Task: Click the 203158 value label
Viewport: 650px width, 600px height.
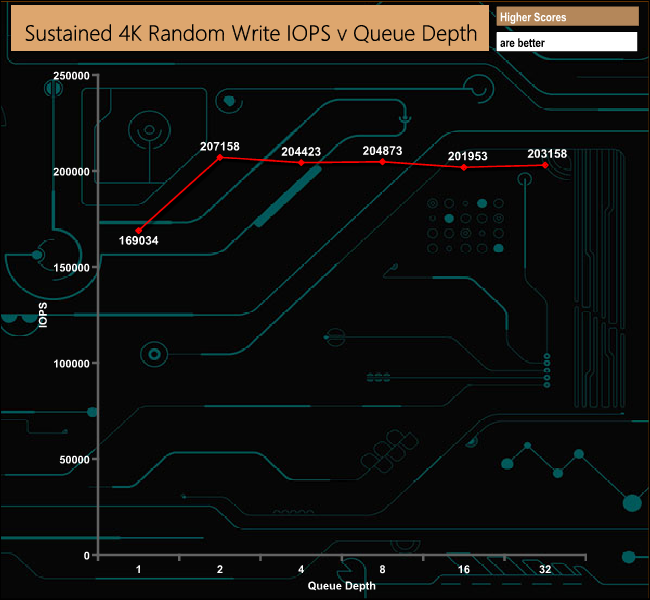Action: pos(547,154)
